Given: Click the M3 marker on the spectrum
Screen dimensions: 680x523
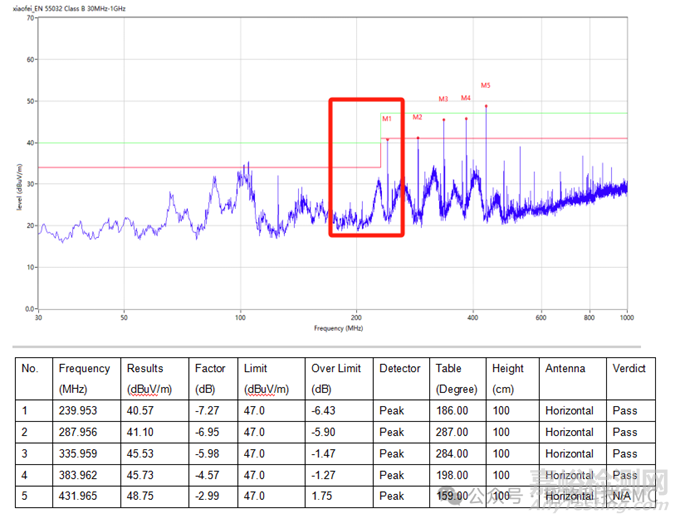Looking at the screenshot, I should [443, 99].
